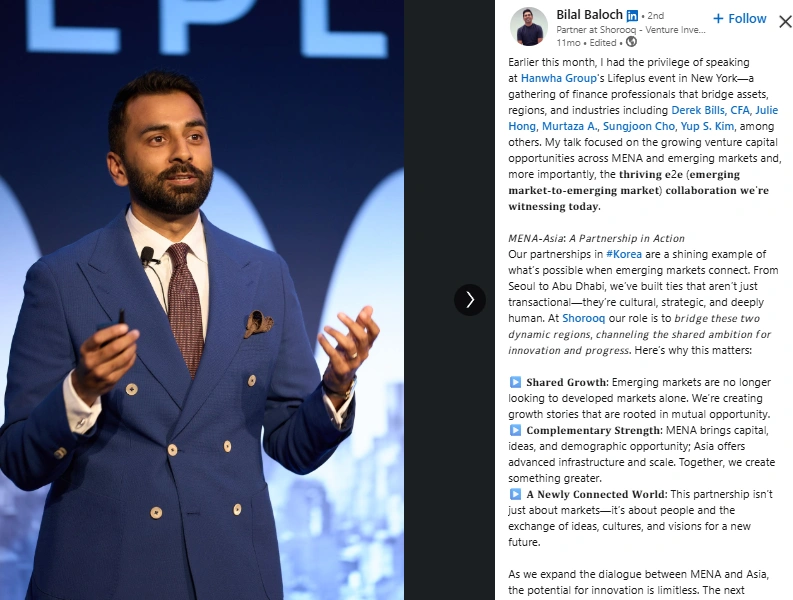The image size is (793, 600).
Task: Open the Derek Bills, CFA profile link
Action: pos(711,110)
